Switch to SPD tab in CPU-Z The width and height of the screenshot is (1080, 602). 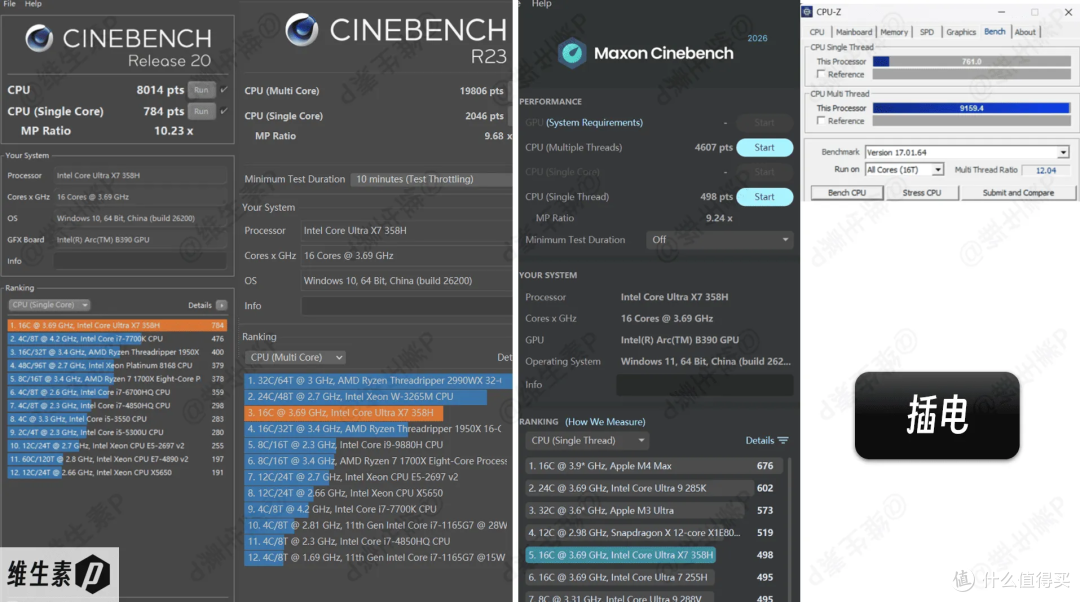(x=927, y=32)
